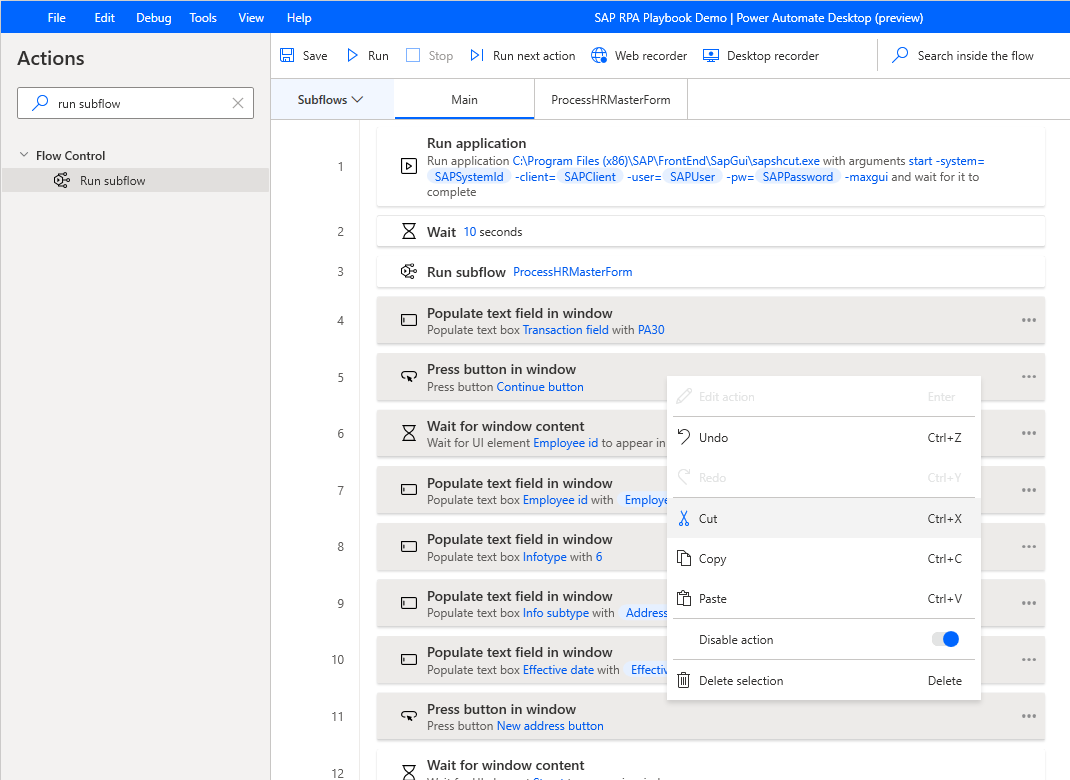This screenshot has height=780, width=1070.
Task: Click the SAPPassword variable chip
Action: [798, 177]
